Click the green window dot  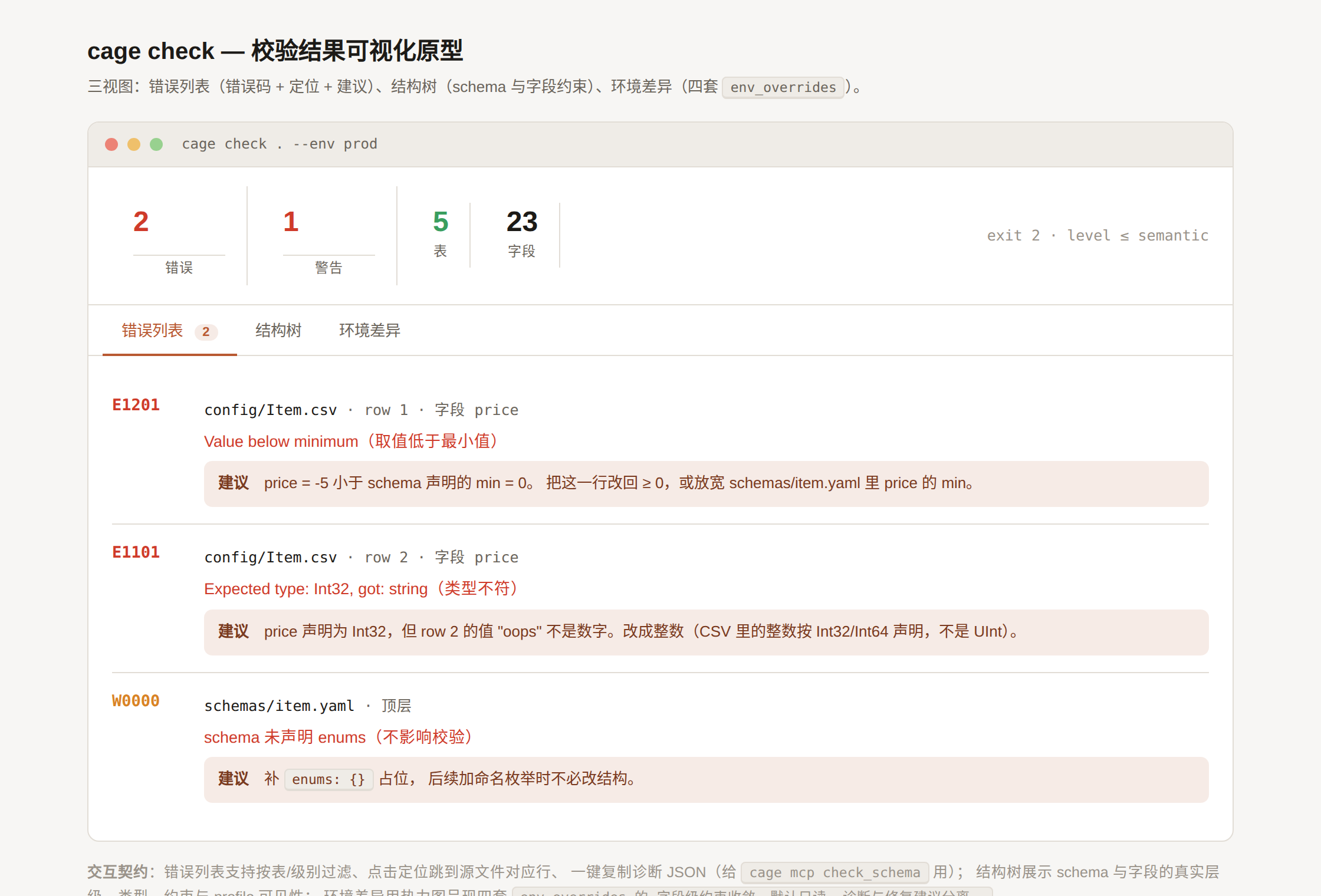point(156,144)
